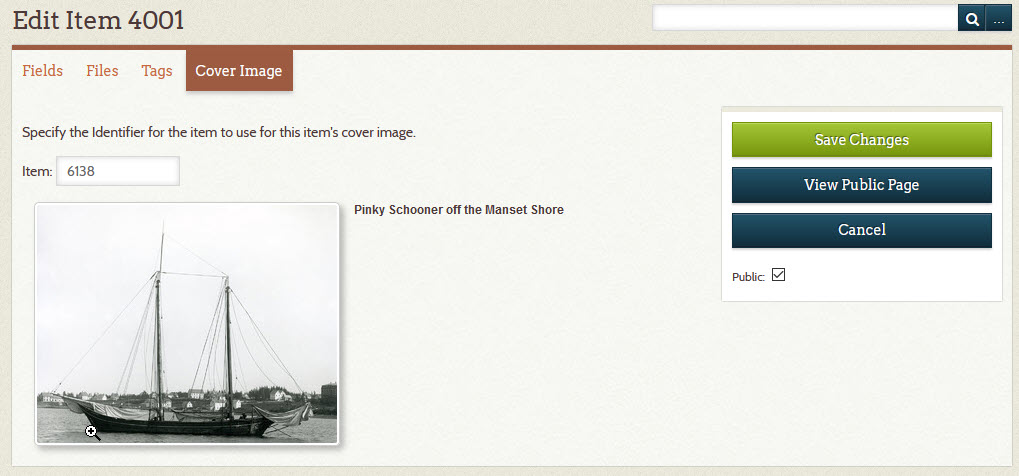The width and height of the screenshot is (1019, 476).
Task: Click the zoom magnifier on schooner image
Action: click(92, 432)
